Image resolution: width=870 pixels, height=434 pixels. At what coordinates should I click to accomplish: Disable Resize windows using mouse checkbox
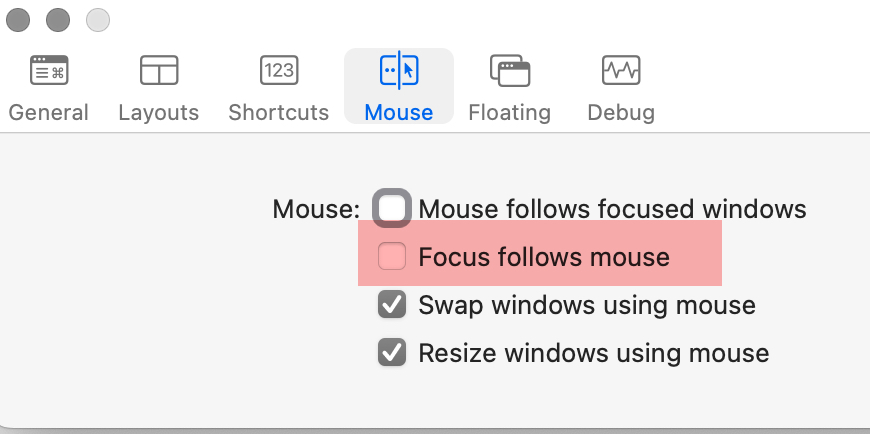pos(392,352)
